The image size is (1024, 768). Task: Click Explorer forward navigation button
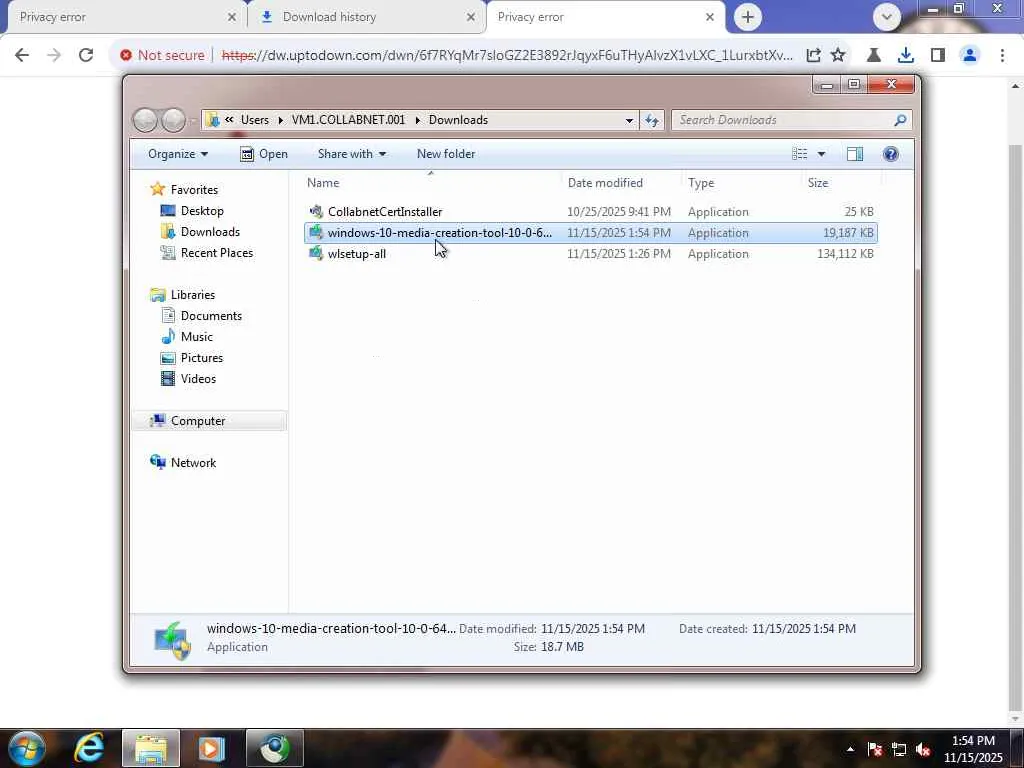173,120
